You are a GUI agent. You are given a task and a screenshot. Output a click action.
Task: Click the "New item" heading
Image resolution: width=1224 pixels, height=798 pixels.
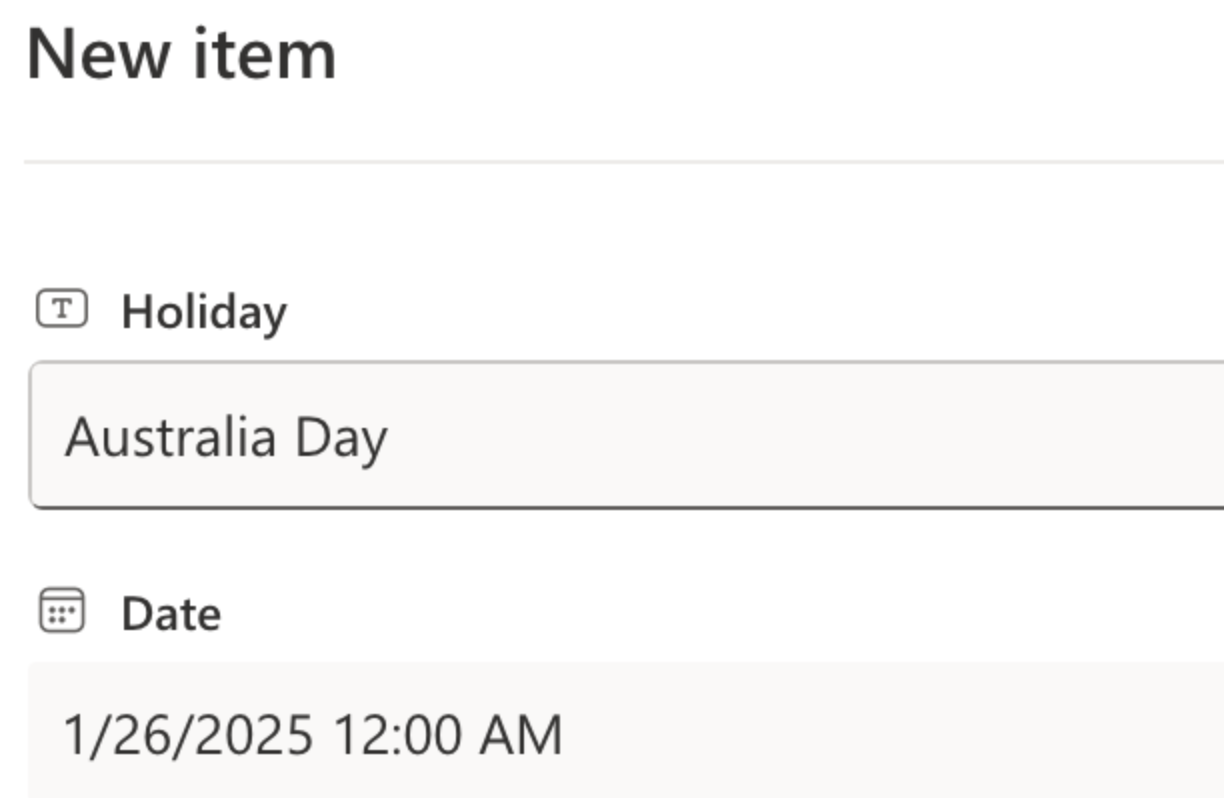(x=181, y=55)
